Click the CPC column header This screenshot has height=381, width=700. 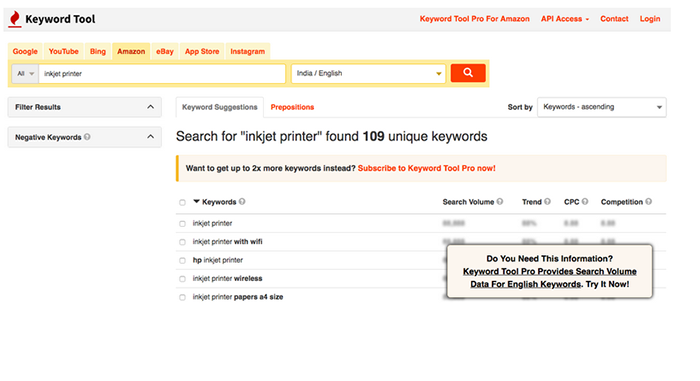pos(571,202)
